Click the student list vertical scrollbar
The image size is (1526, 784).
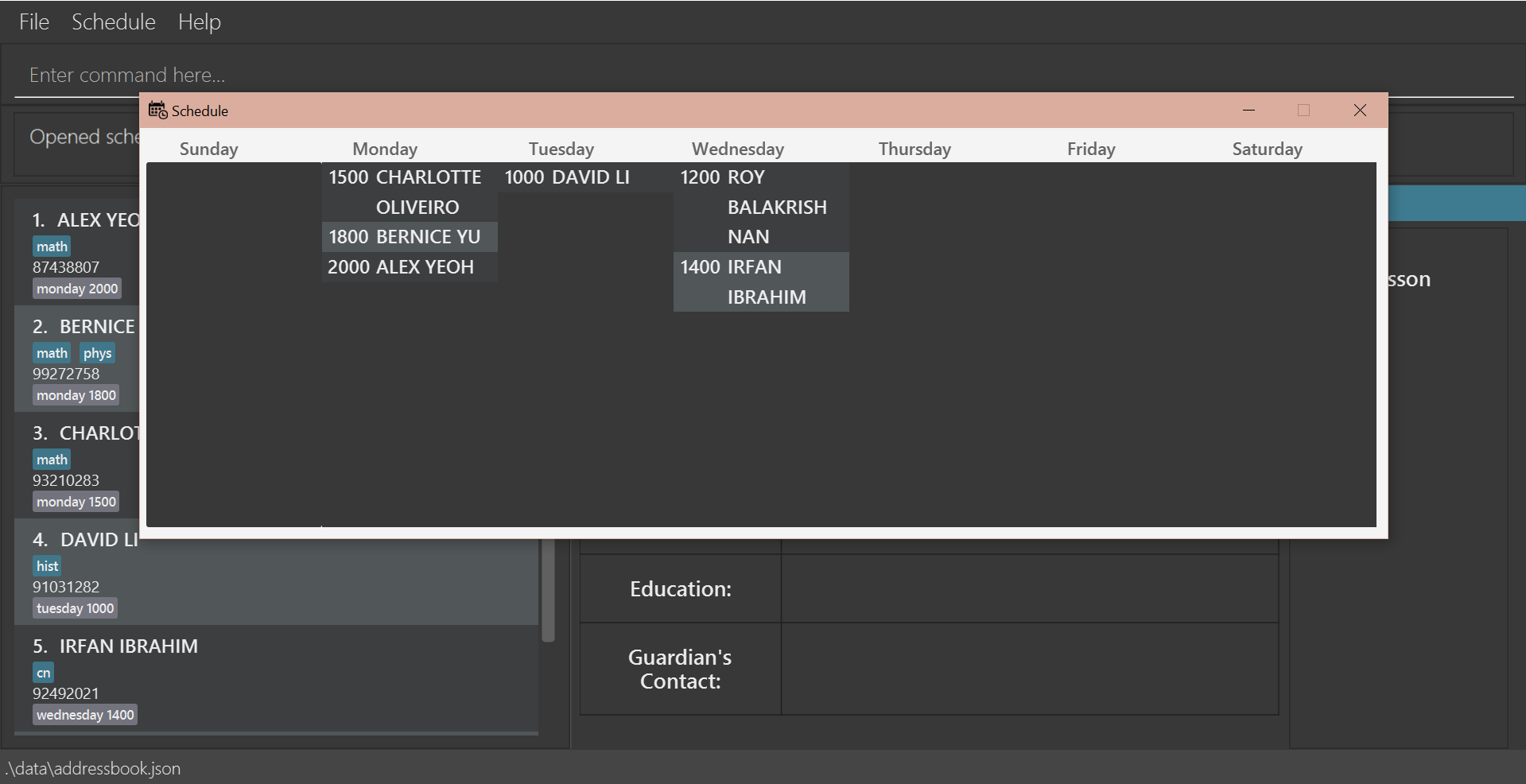click(548, 590)
